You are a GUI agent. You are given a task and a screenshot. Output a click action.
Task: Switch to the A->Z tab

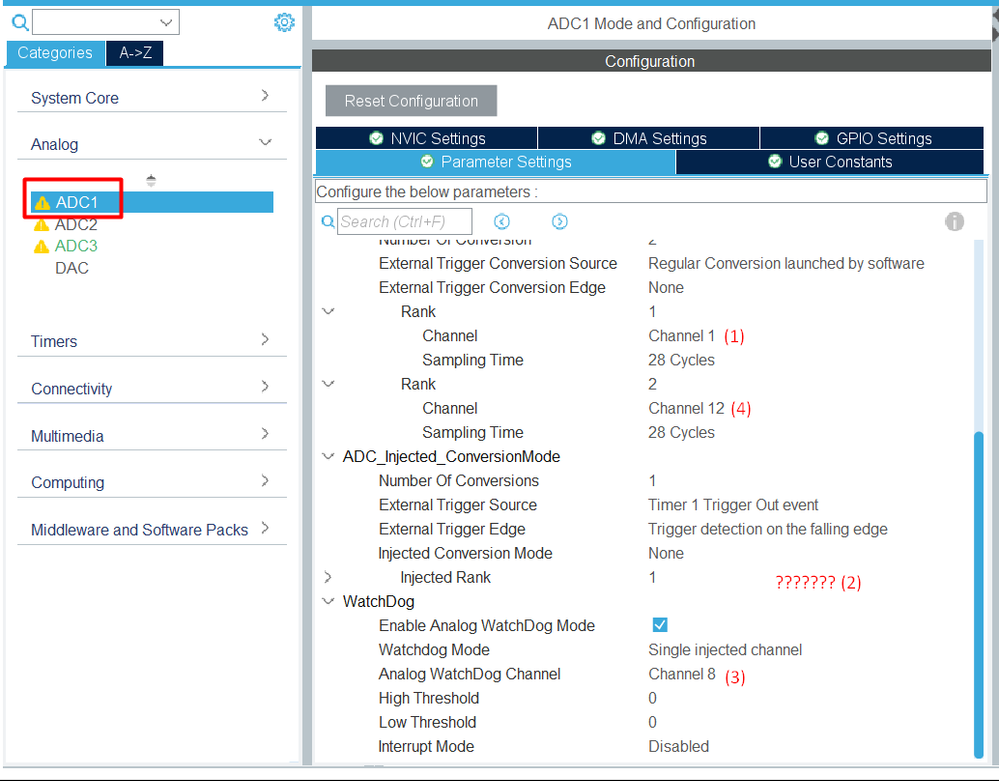[x=135, y=53]
